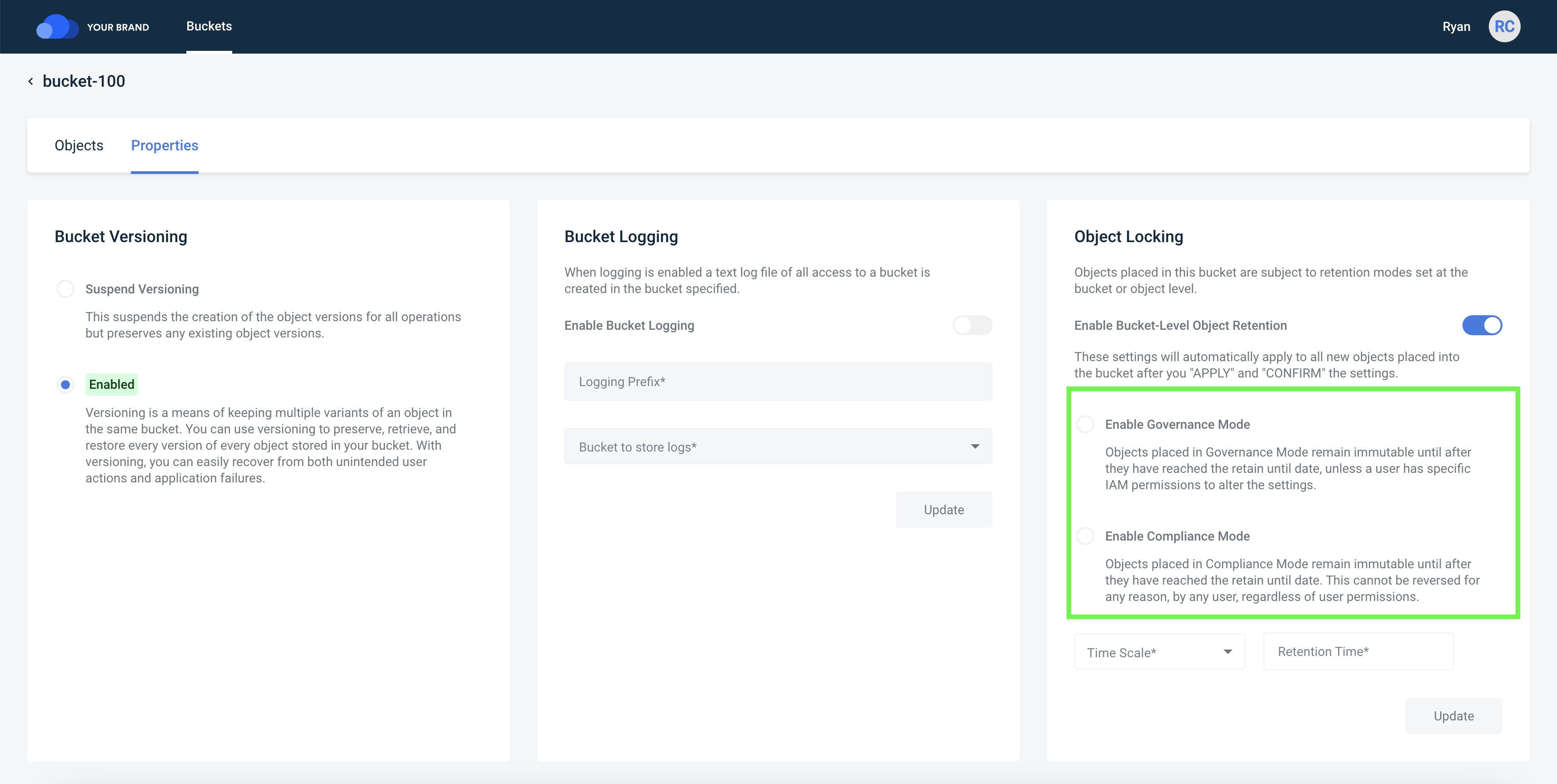Select the Suspend Versioning radio button
1557x784 pixels.
point(65,289)
